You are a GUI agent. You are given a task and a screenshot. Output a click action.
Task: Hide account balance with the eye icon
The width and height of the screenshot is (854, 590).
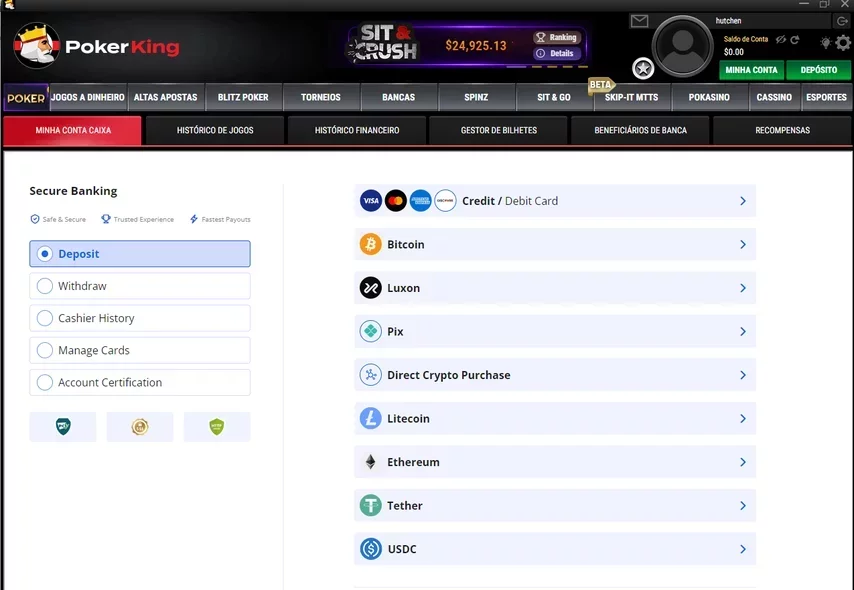point(779,40)
